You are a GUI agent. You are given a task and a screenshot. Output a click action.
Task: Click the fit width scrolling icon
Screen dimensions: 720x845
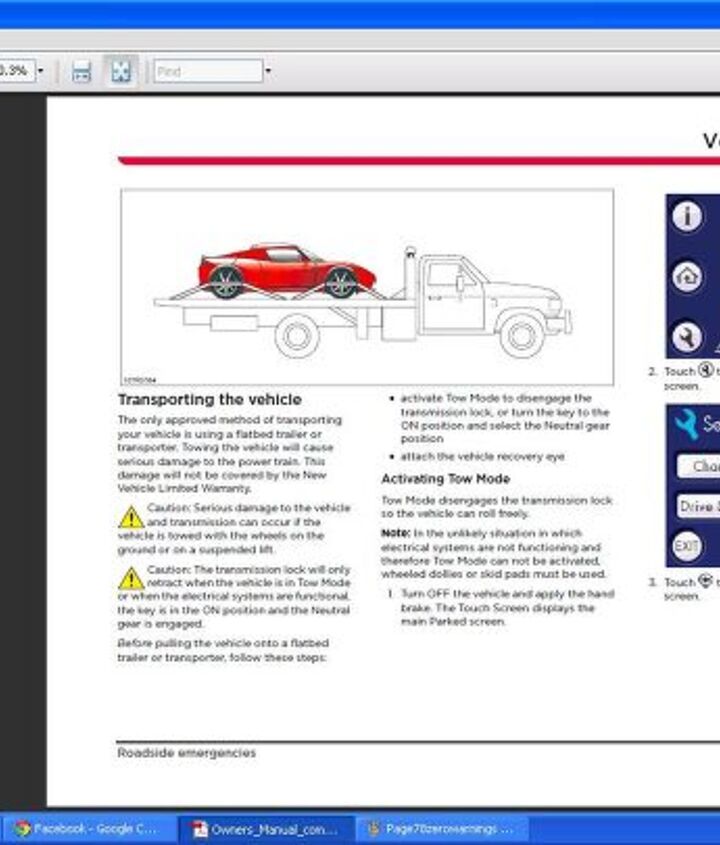82,71
